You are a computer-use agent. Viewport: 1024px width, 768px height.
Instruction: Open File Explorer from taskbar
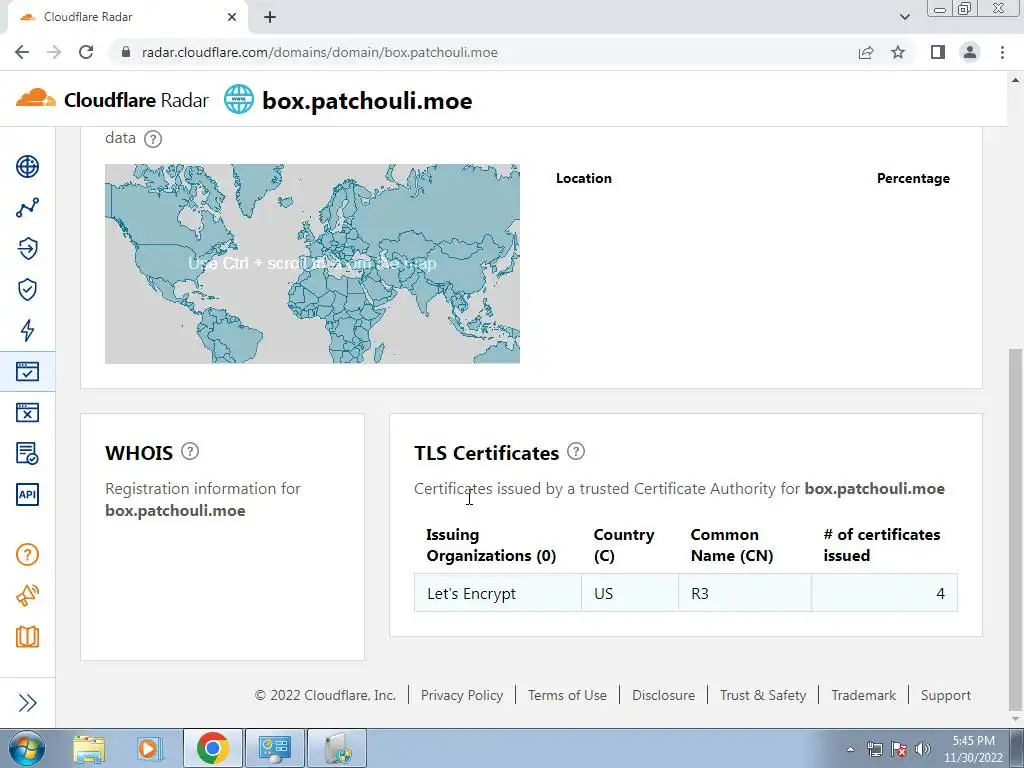click(89, 748)
